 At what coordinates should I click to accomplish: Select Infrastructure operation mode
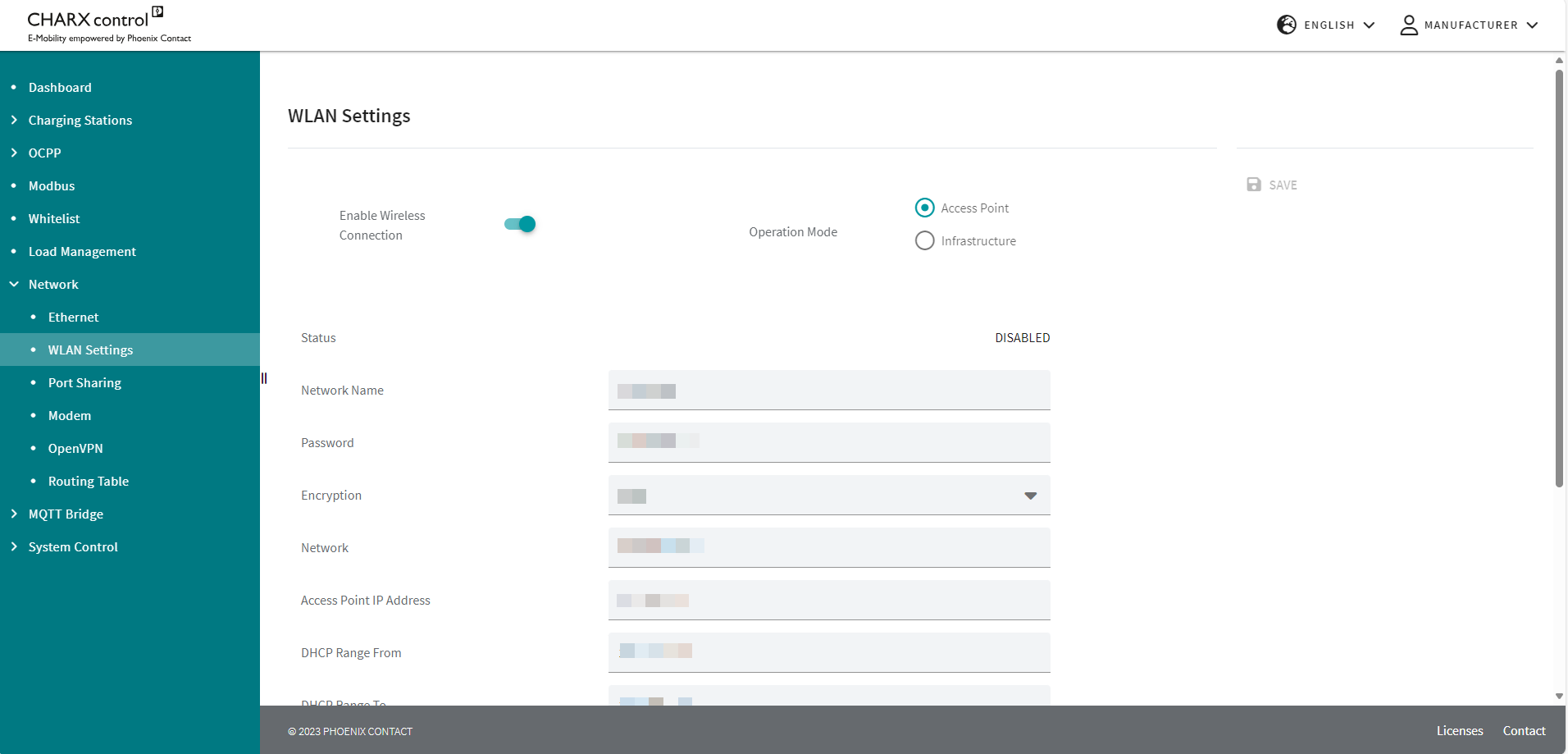tap(924, 240)
